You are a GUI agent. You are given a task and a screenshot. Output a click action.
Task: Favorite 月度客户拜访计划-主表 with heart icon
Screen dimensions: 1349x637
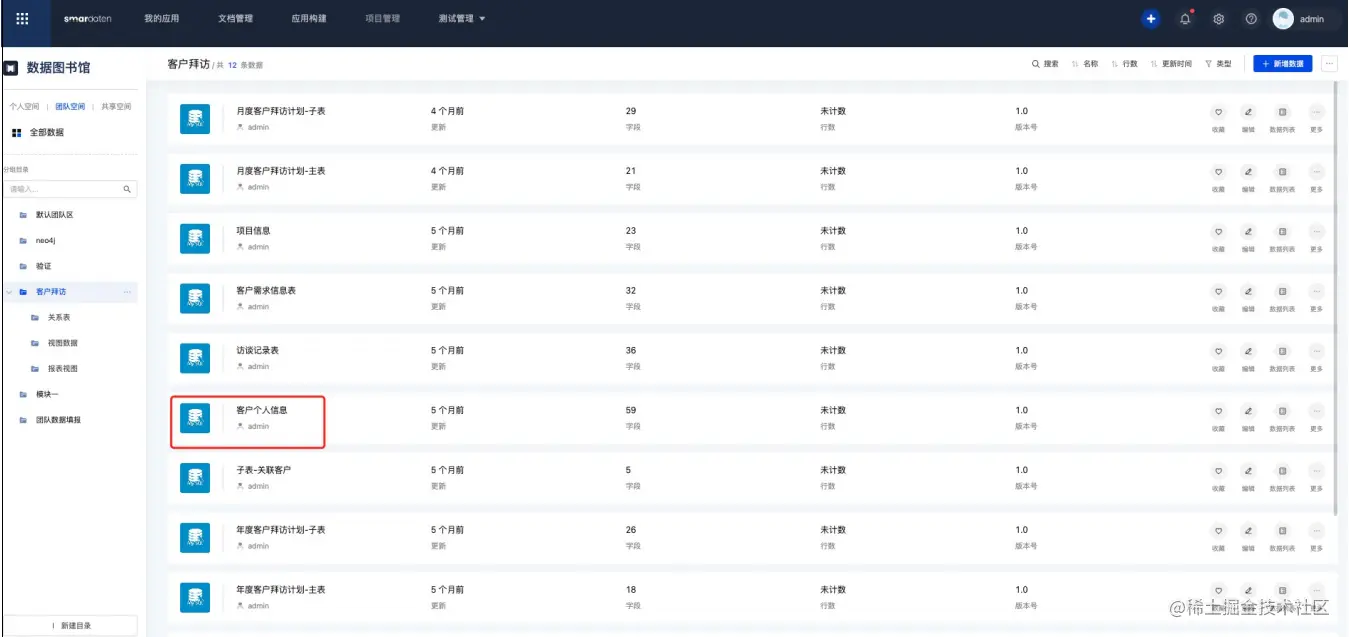[x=1218, y=172]
